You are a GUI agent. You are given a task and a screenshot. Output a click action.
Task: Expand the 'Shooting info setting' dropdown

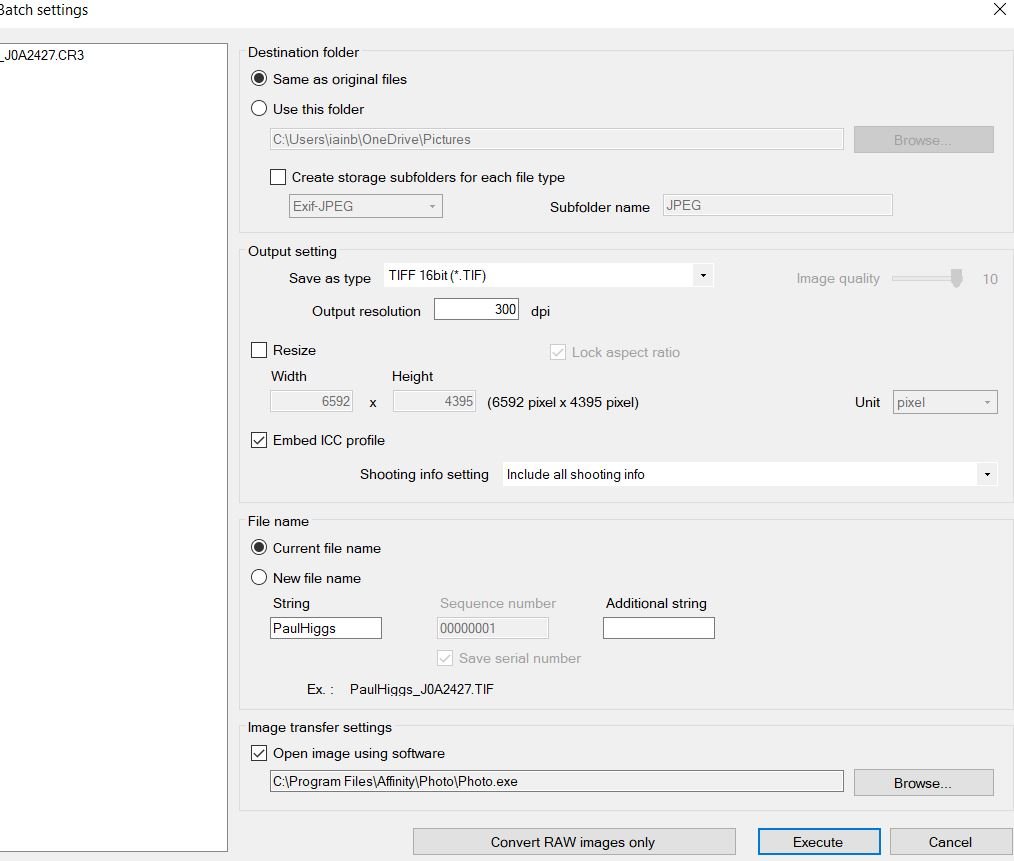click(750, 474)
